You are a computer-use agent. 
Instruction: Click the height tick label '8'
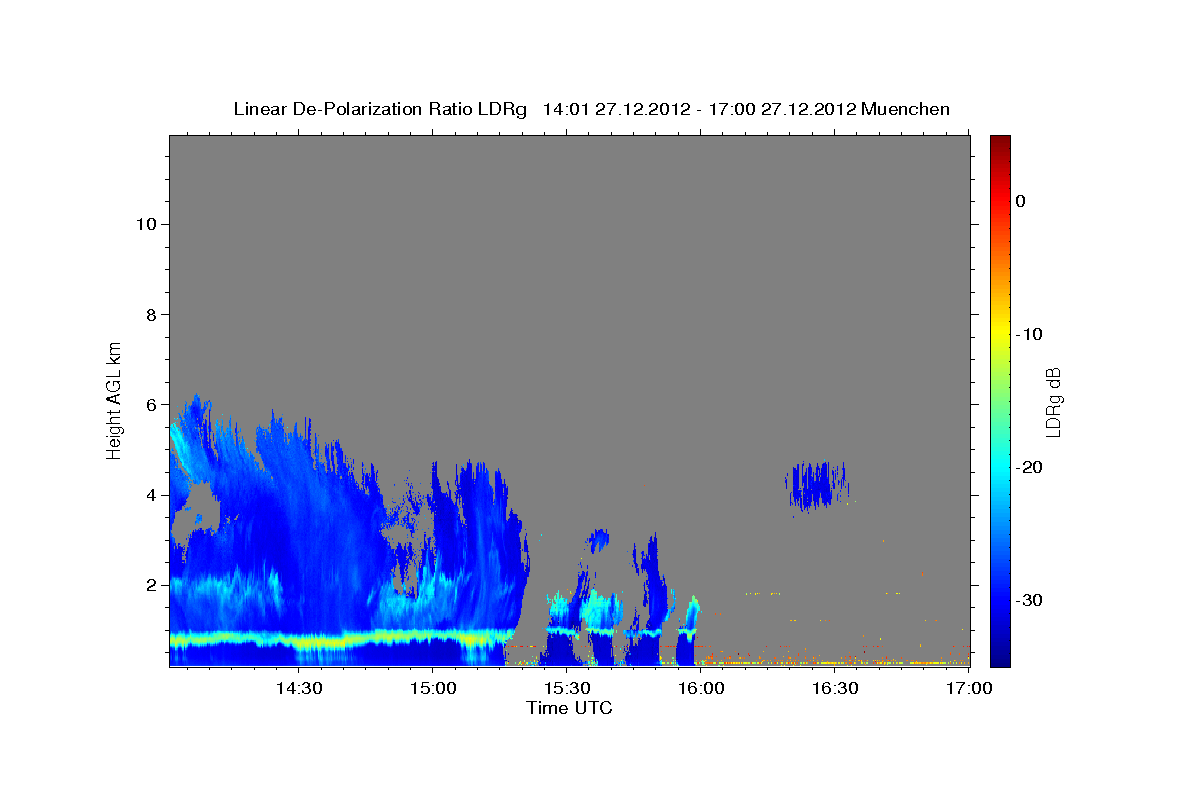point(150,314)
